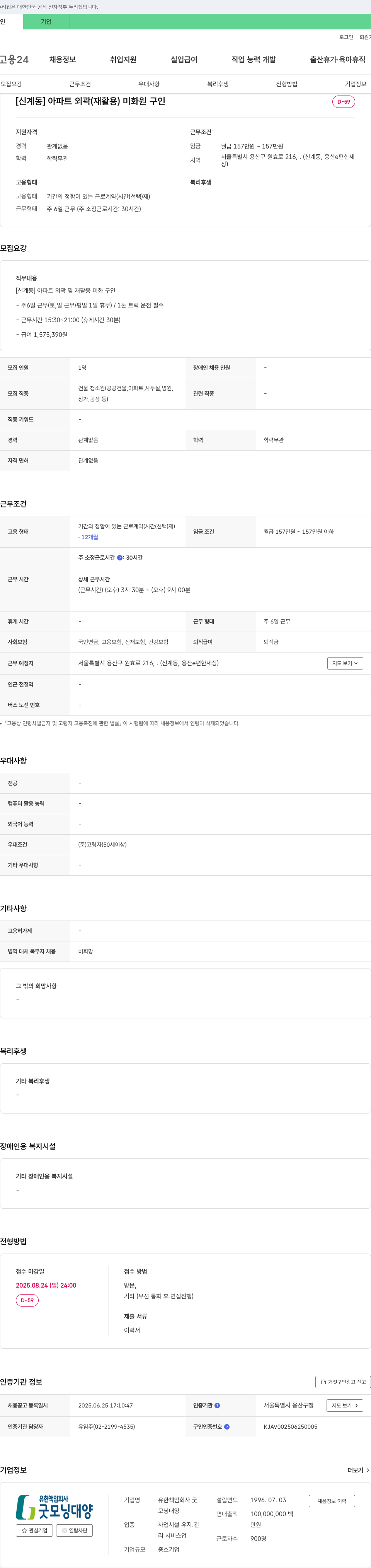The image size is (371, 1568).
Task: Click the 고용24 site logo
Action: (14, 59)
